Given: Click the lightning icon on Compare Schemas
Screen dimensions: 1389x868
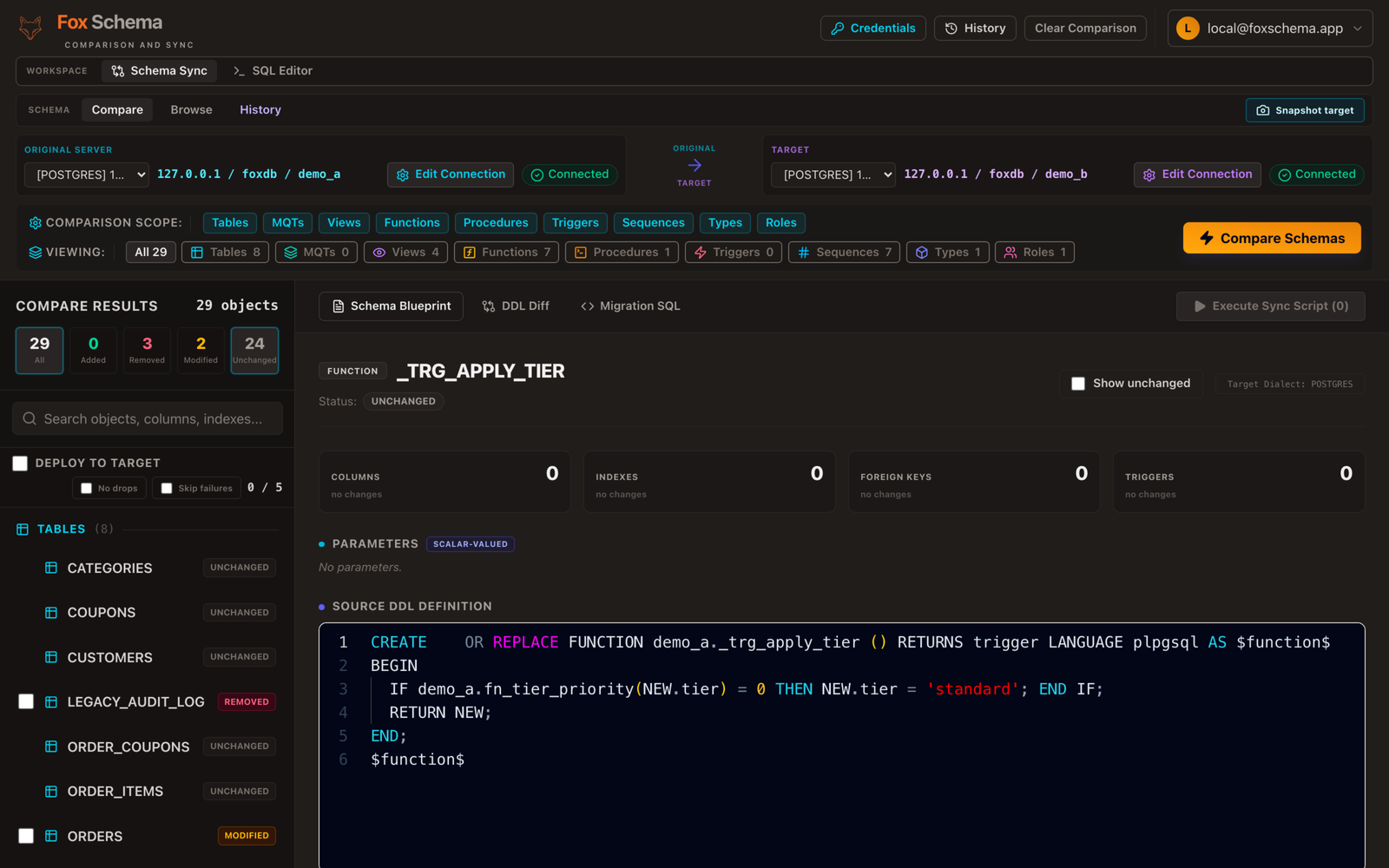Looking at the screenshot, I should (1207, 238).
